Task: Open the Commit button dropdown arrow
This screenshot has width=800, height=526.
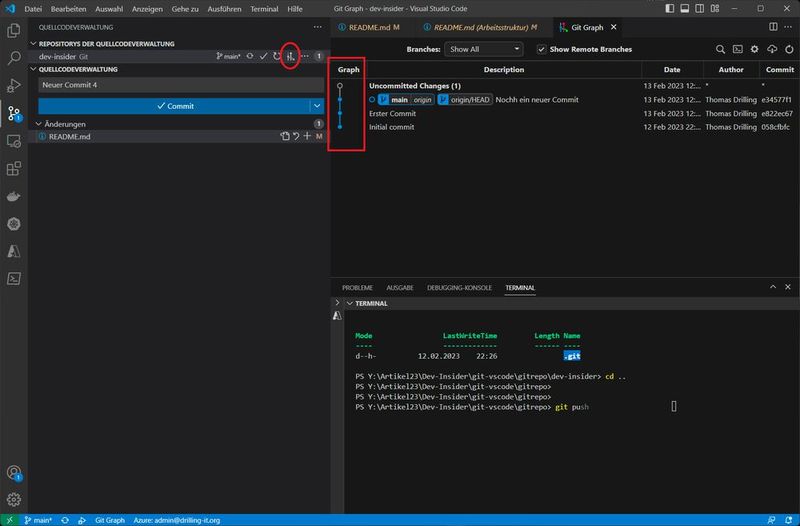Action: click(317, 106)
